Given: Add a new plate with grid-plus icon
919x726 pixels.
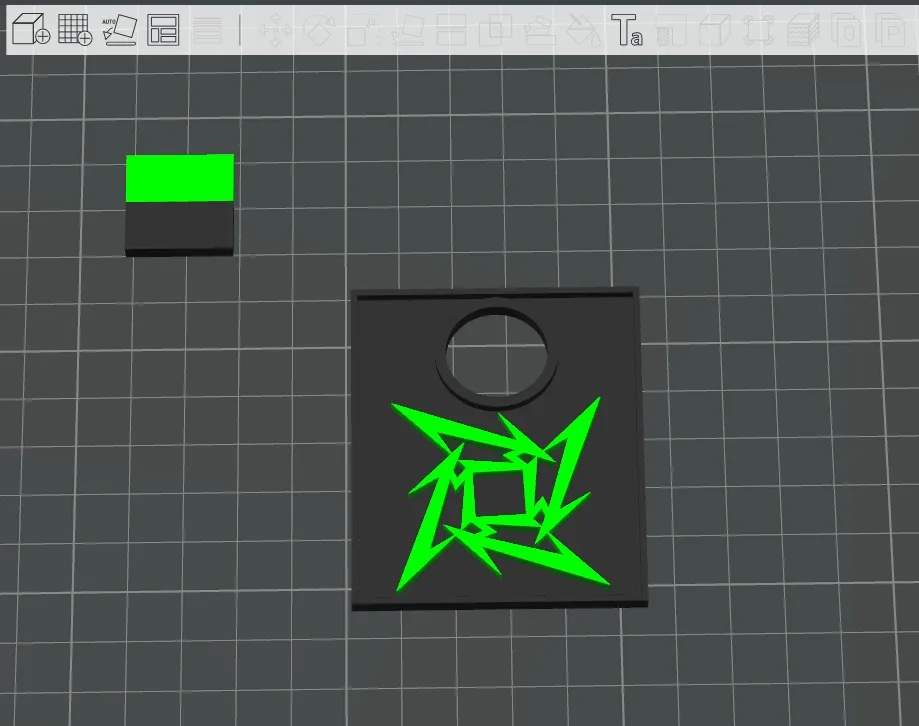Looking at the screenshot, I should [x=75, y=30].
